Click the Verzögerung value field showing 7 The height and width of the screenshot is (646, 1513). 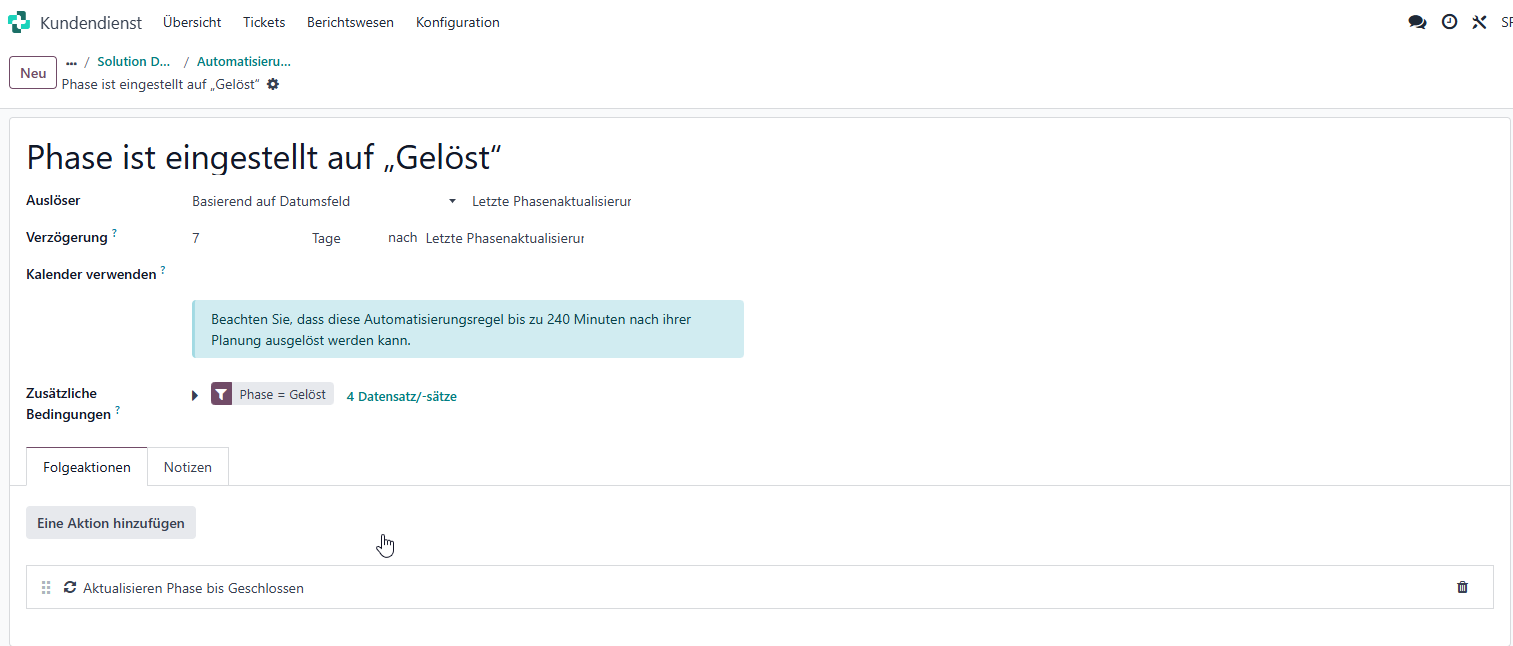click(x=246, y=238)
